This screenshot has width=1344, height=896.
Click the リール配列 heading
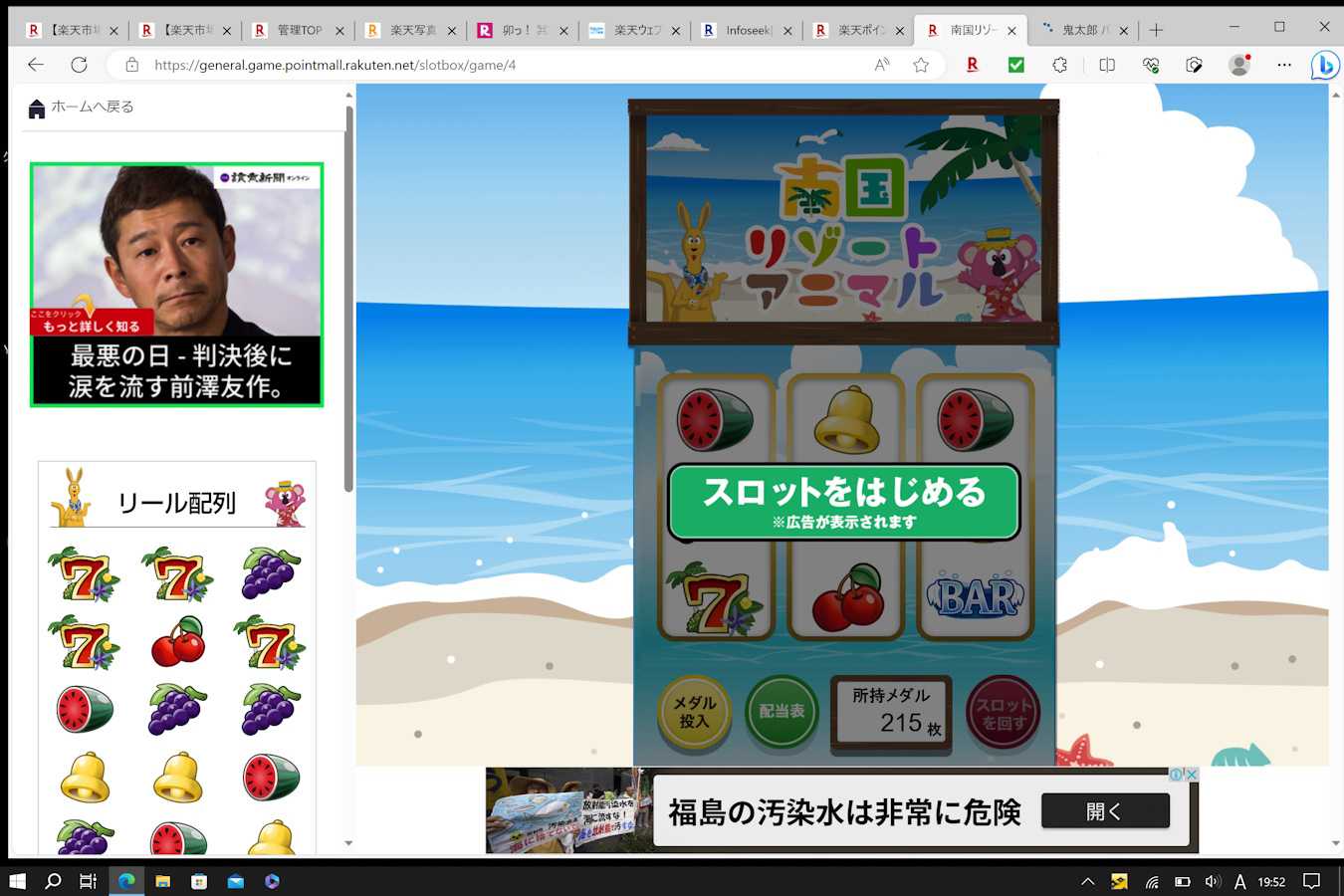click(x=177, y=503)
